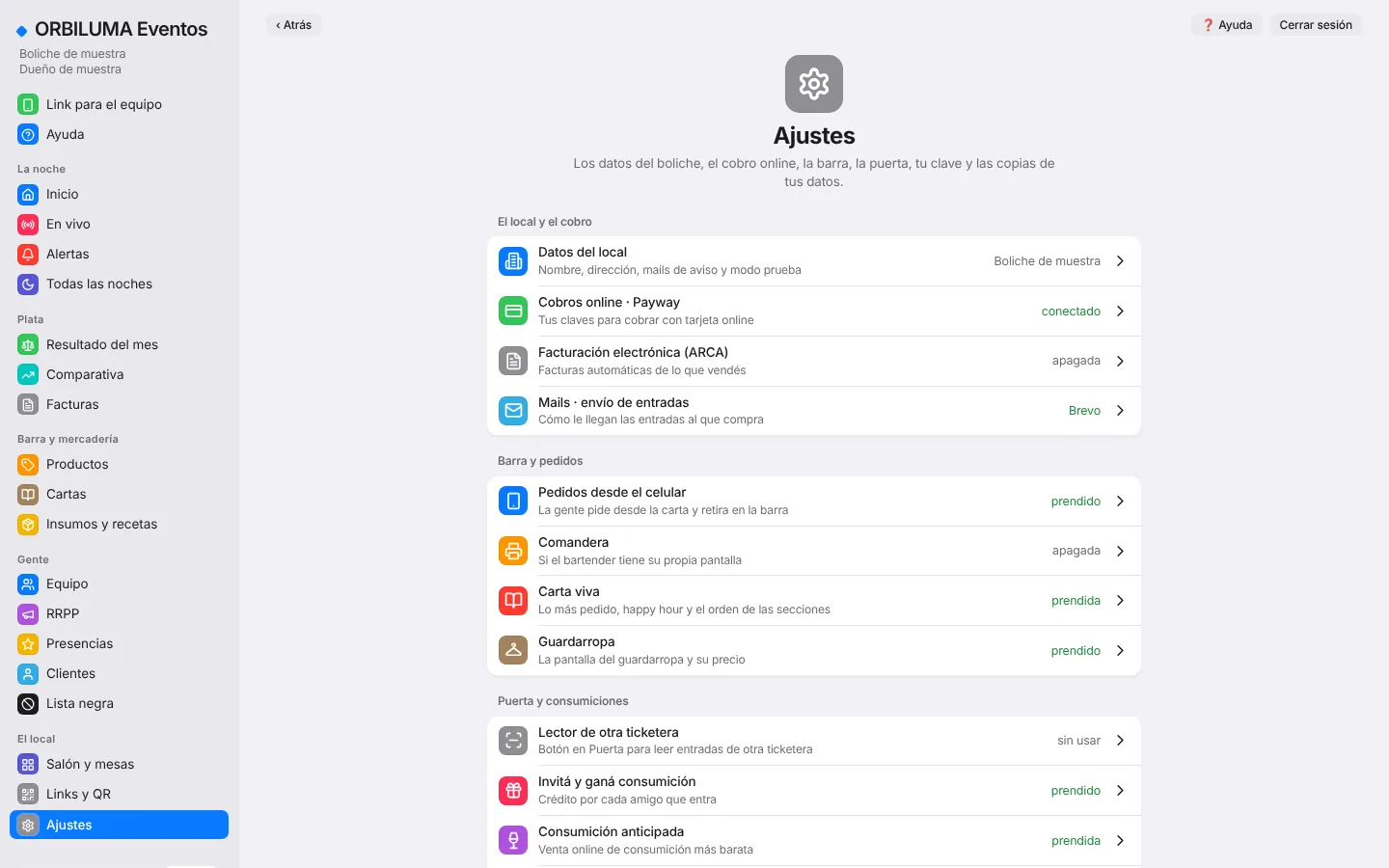Viewport: 1389px width, 868px height.
Task: Open the Ayuda sidebar question-mark icon
Action: (28, 134)
